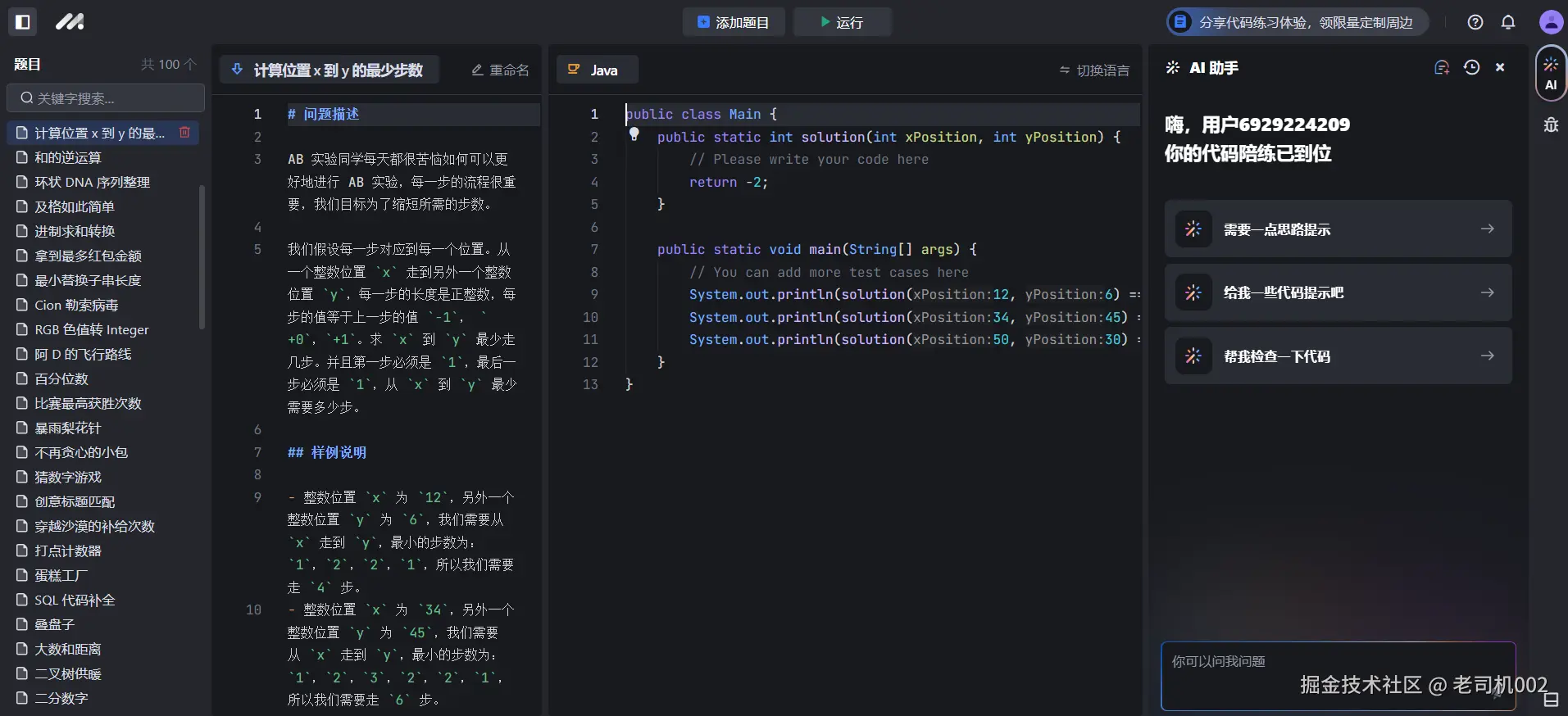Open AI chat history clock icon

click(1472, 67)
